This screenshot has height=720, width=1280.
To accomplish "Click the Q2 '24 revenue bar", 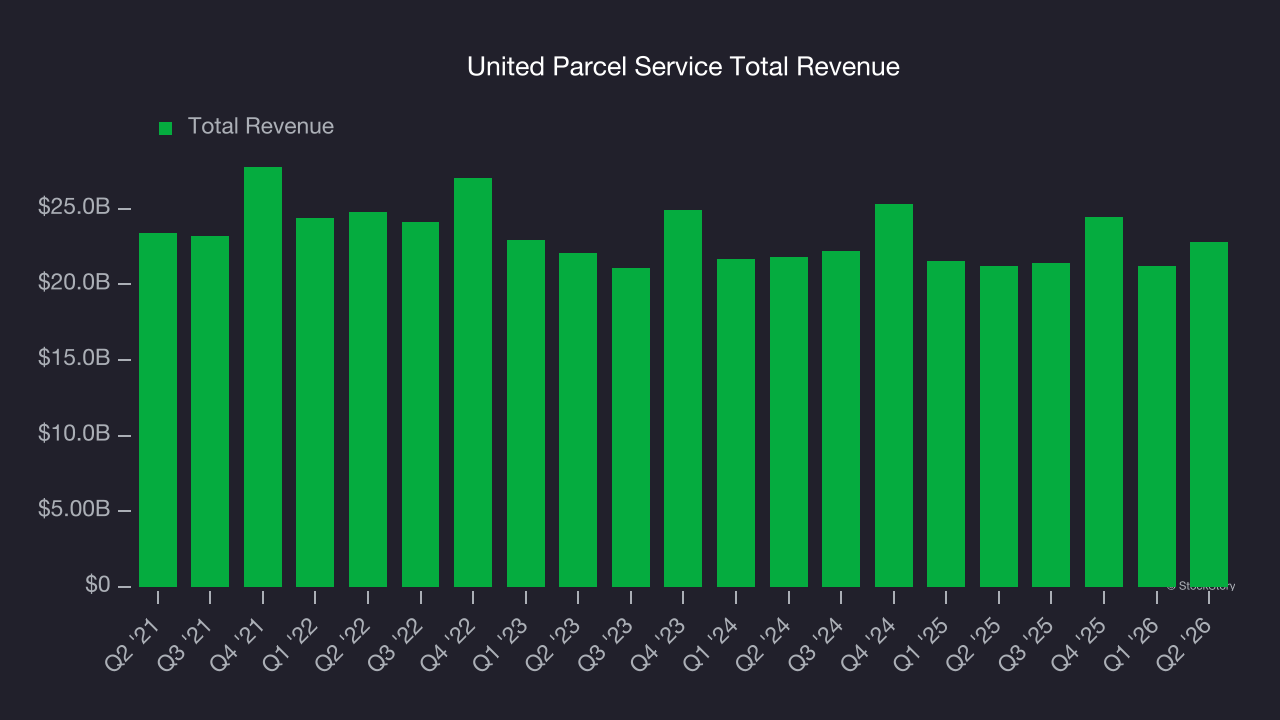I will tap(789, 422).
